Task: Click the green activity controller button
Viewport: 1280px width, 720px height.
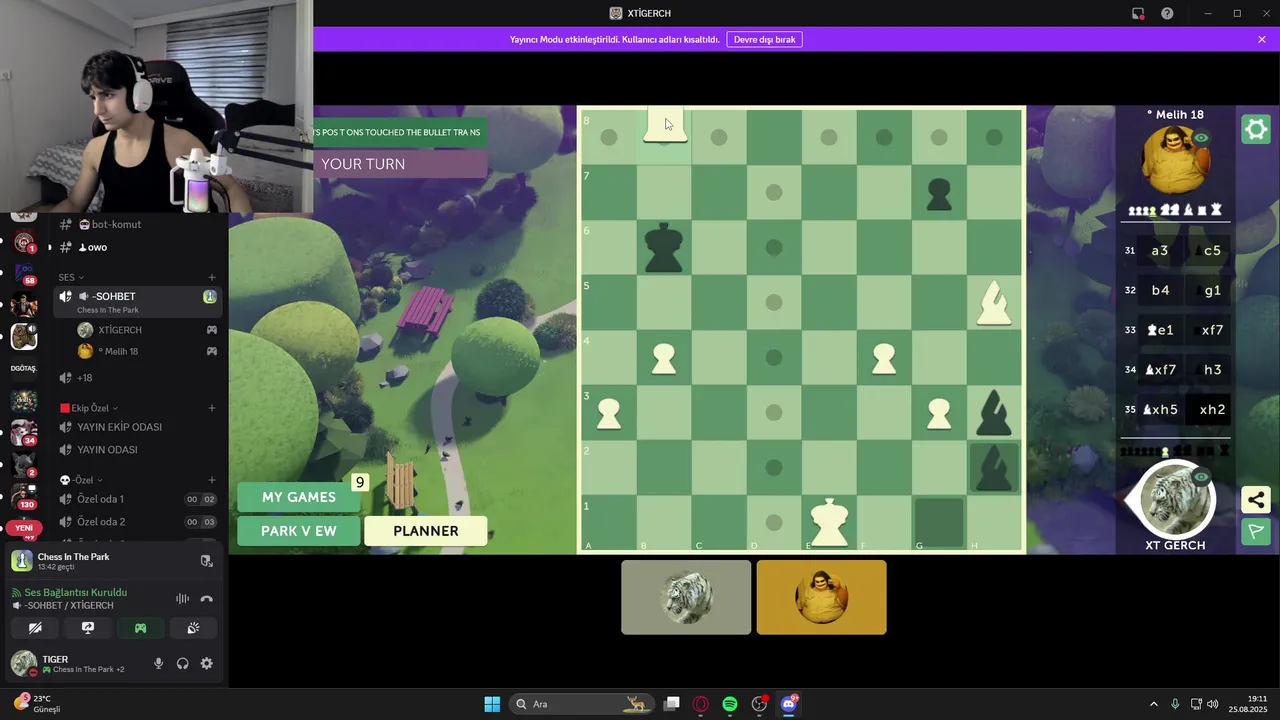Action: (x=140, y=628)
